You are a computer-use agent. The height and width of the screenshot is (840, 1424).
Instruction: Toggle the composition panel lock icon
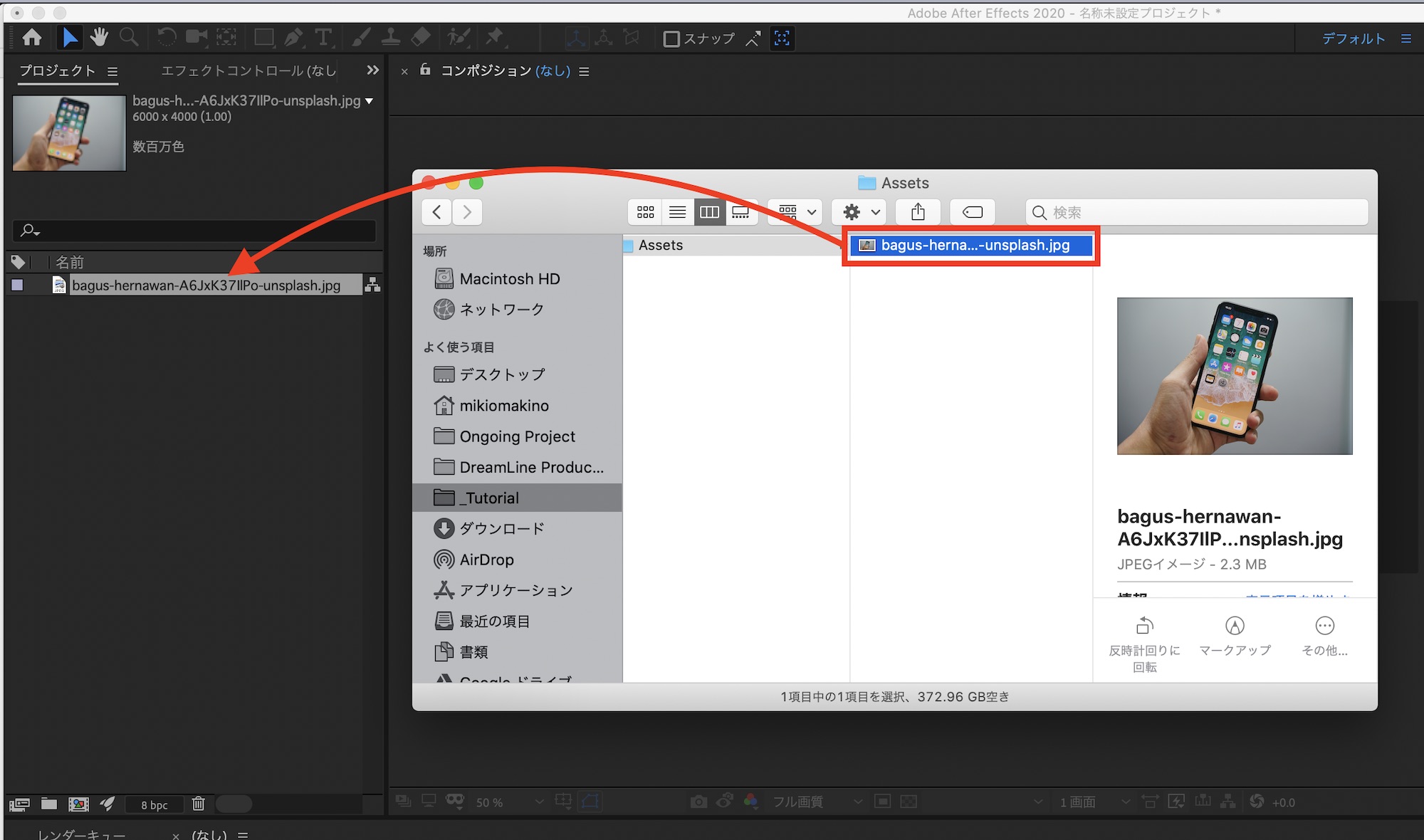[425, 70]
